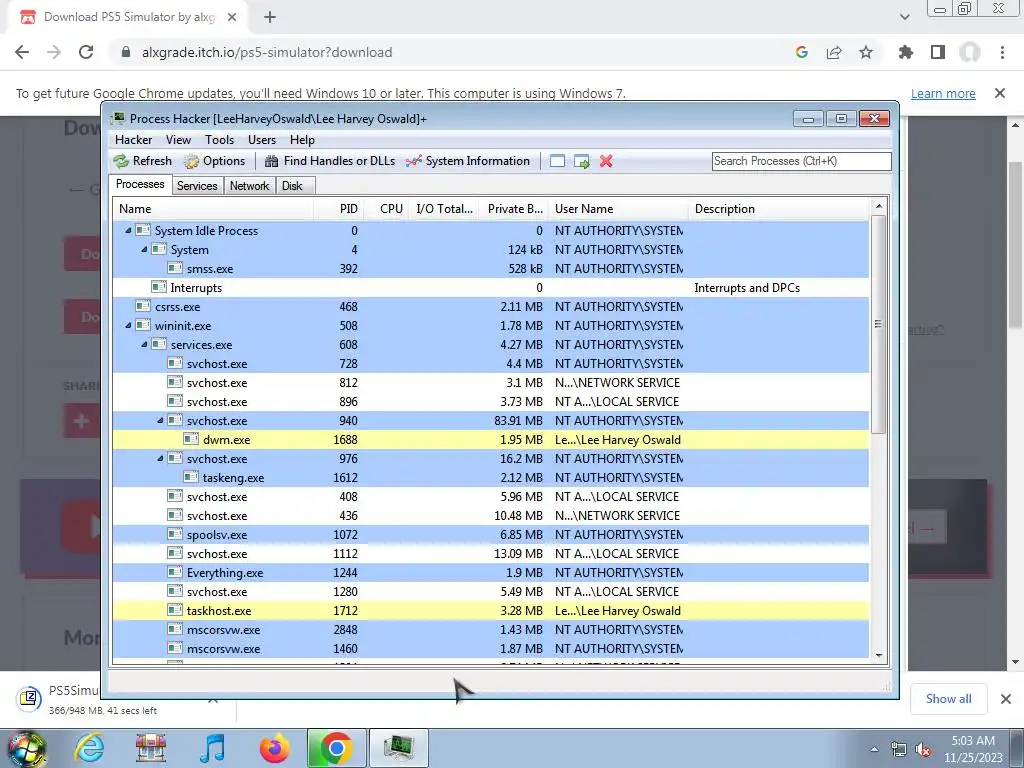Click the Process Hacker taskbar button

(399, 748)
